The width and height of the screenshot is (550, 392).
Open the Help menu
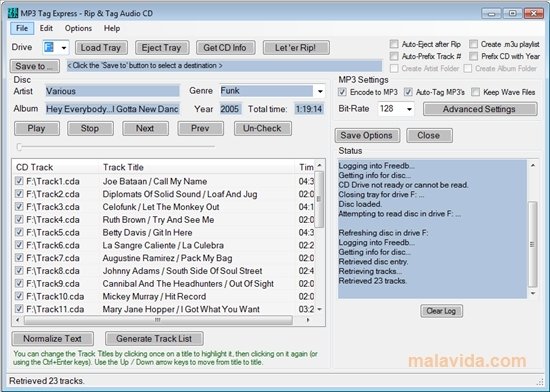112,28
